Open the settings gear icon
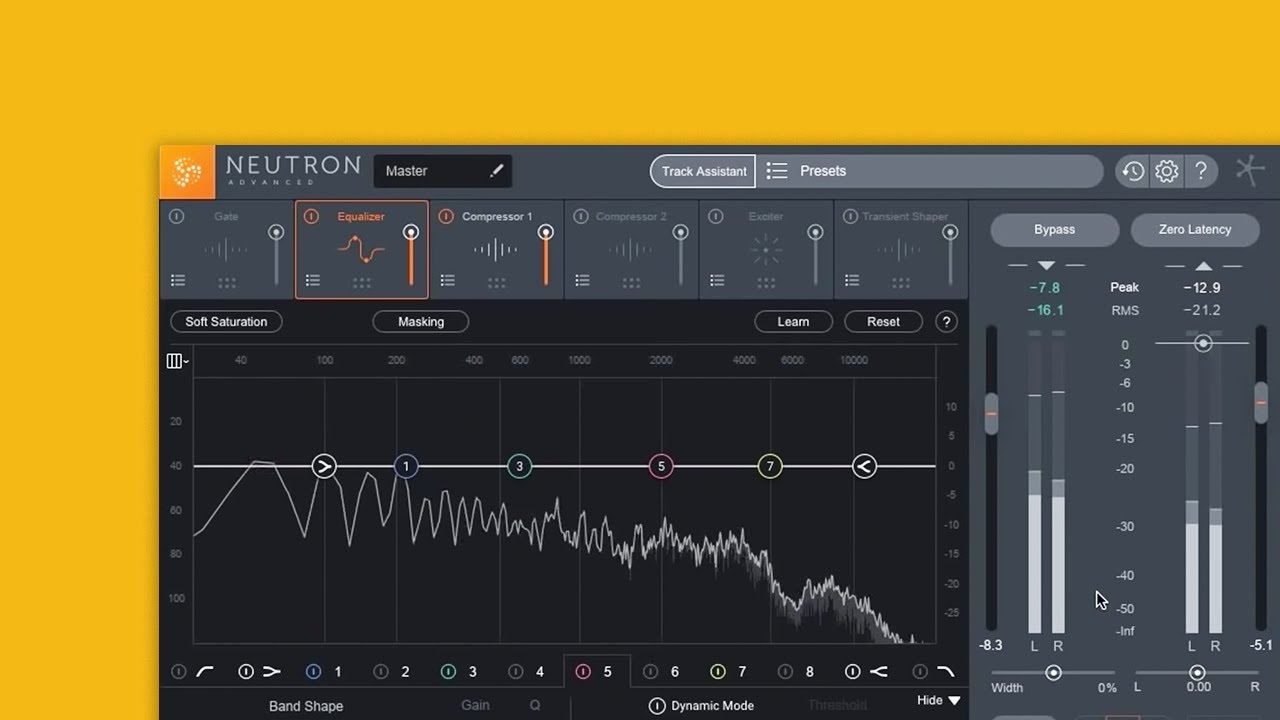 1166,171
